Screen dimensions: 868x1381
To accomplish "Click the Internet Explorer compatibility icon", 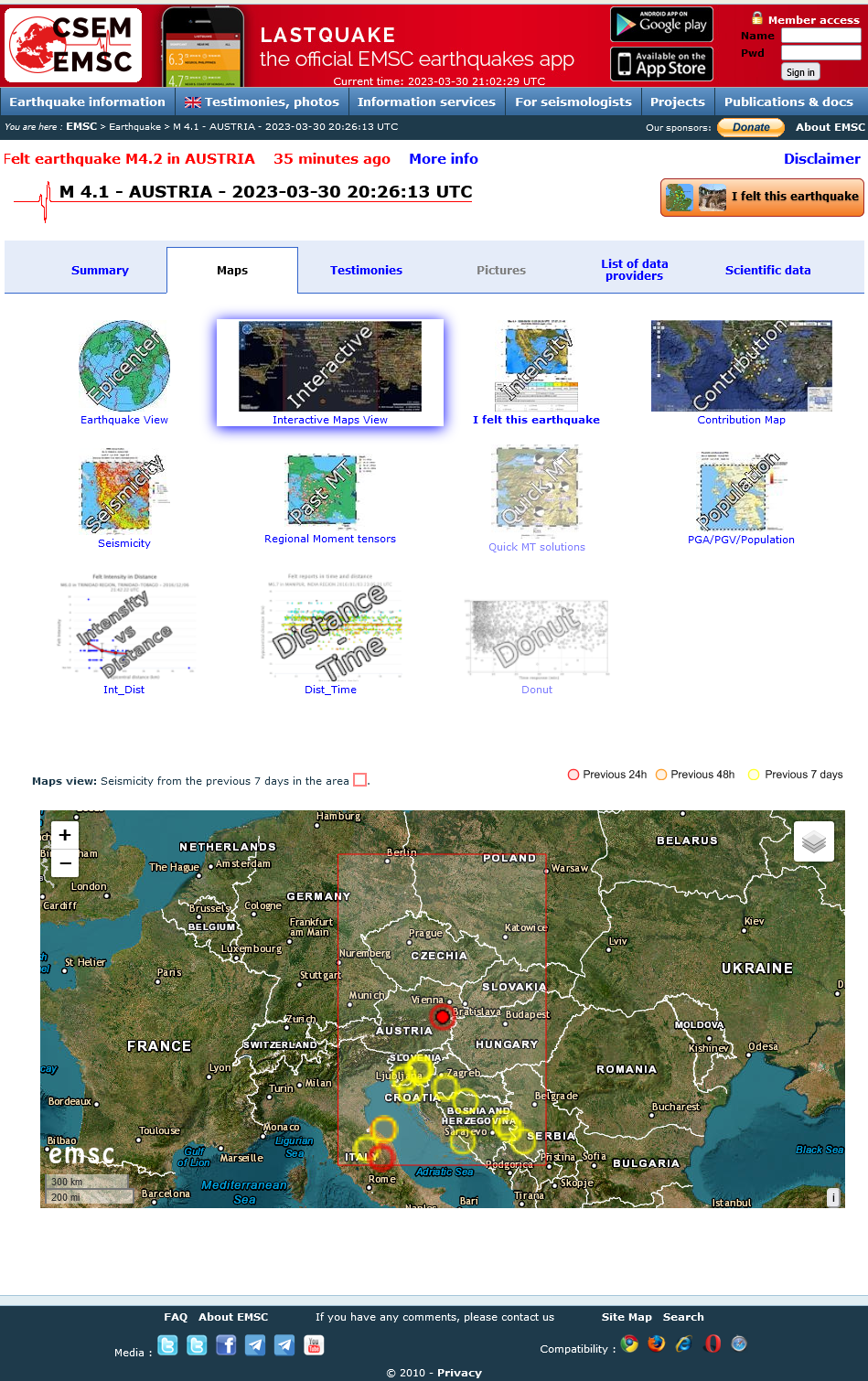I will click(684, 1344).
